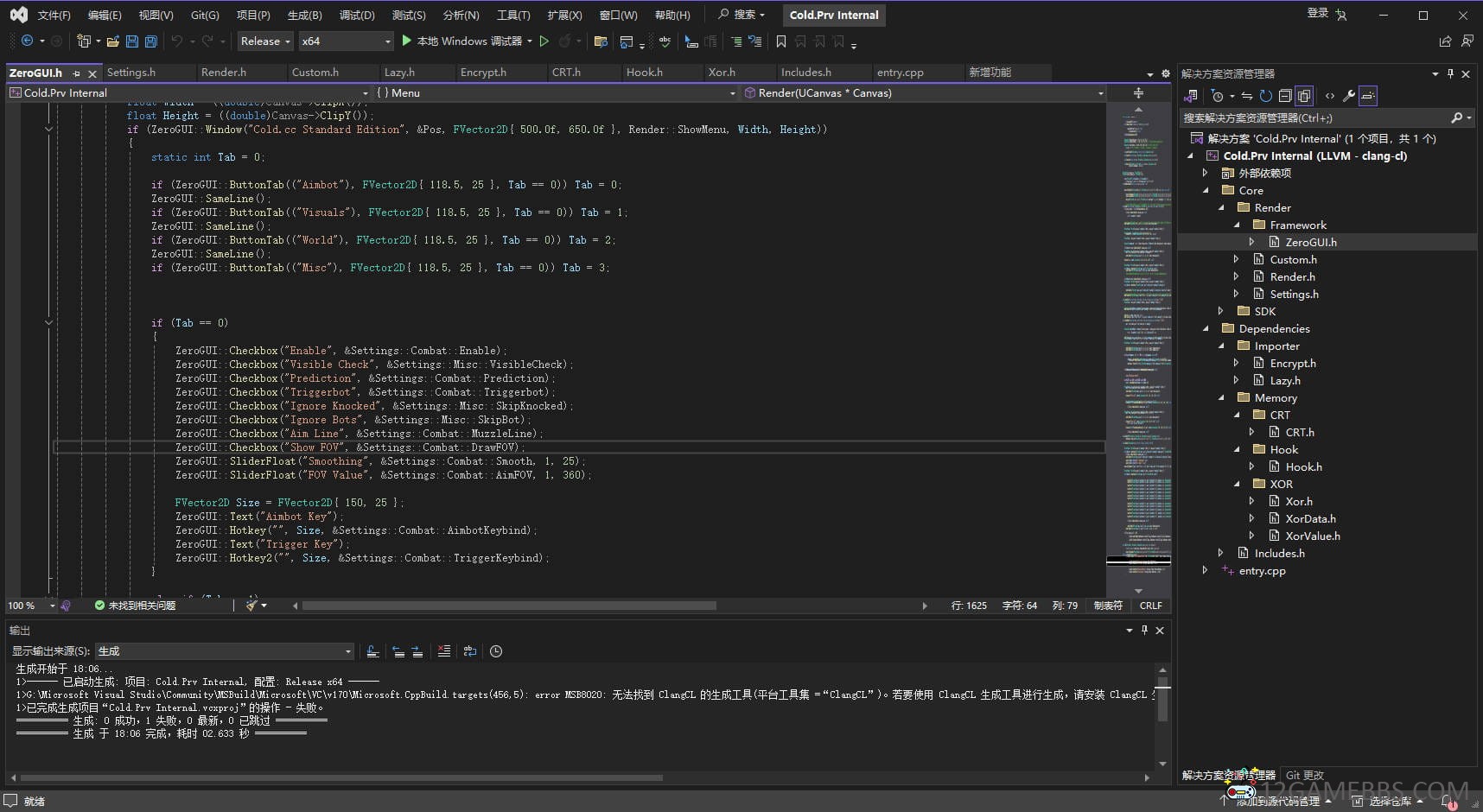Open the Render(UCanvas * Canvas) member dropdown
The image size is (1483, 812).
pos(924,92)
